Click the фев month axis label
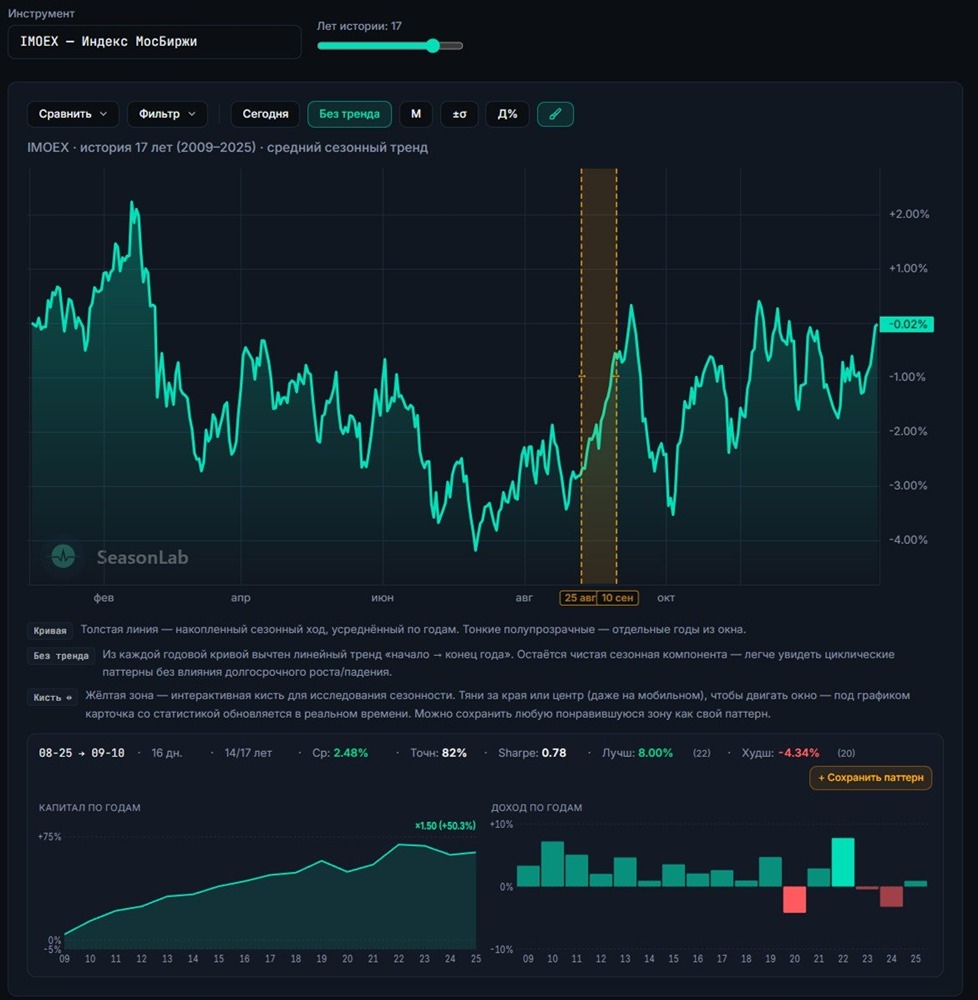 coord(104,598)
